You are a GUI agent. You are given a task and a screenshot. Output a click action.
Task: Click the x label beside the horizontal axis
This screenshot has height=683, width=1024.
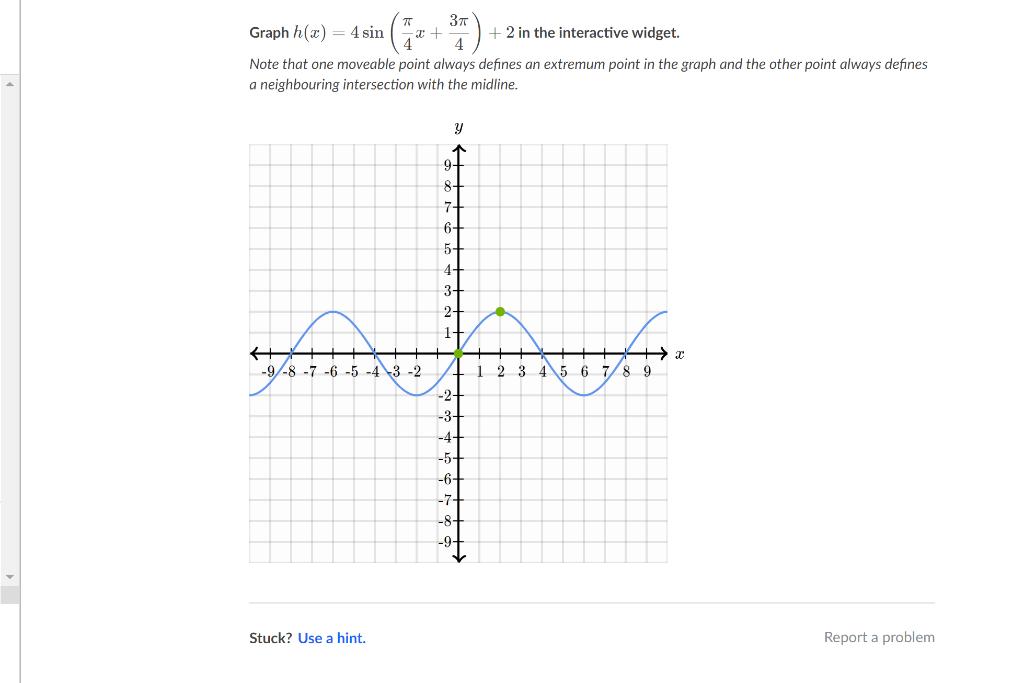678,353
